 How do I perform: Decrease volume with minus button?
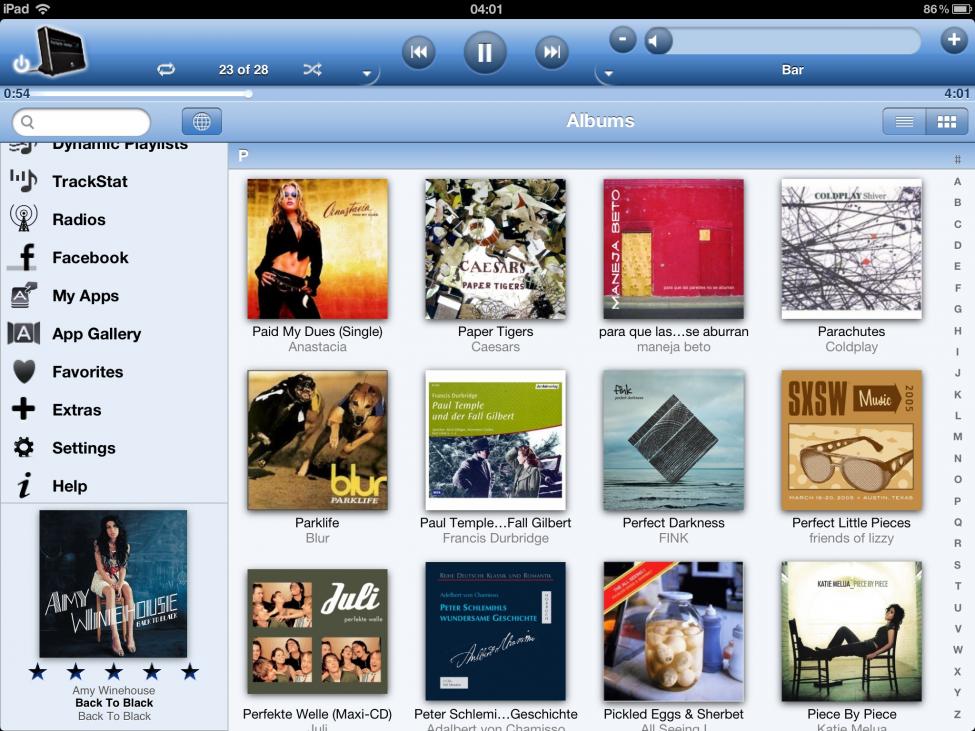(622, 40)
